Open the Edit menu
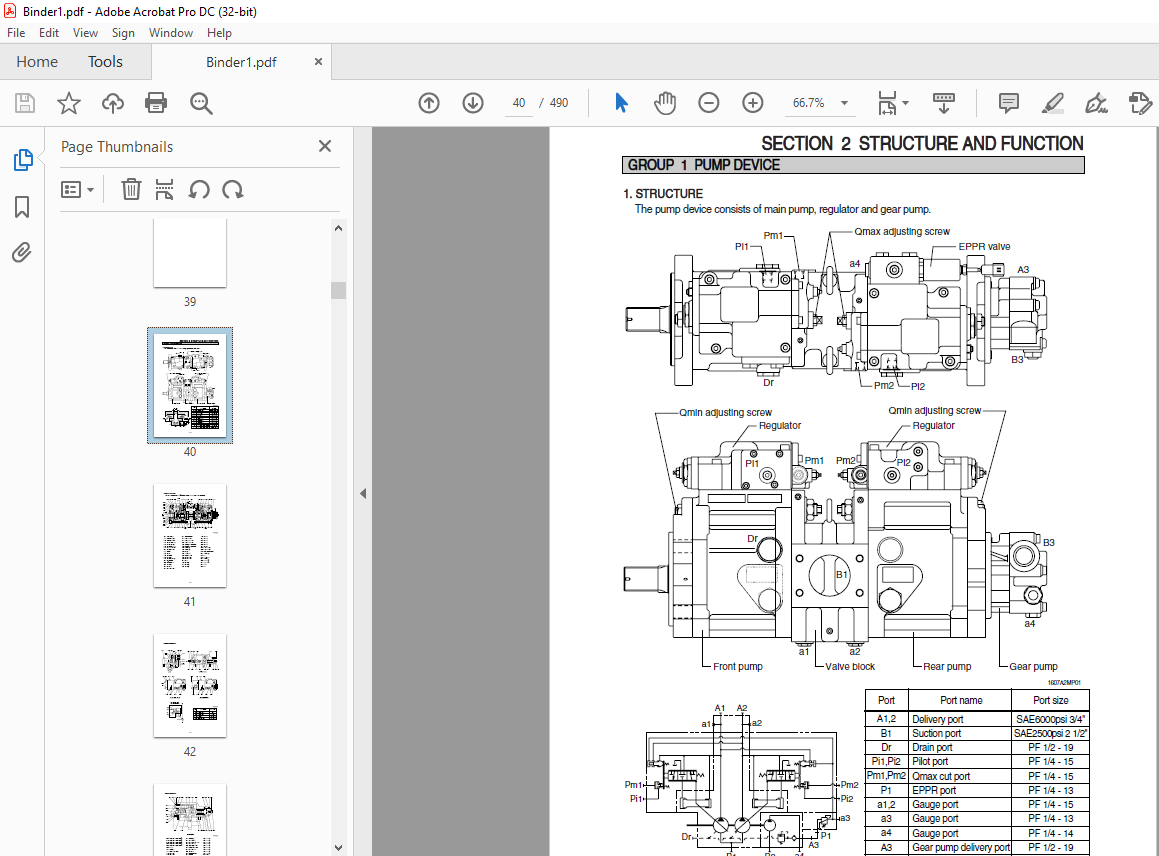Screen dimensions: 1159x856 [49, 33]
